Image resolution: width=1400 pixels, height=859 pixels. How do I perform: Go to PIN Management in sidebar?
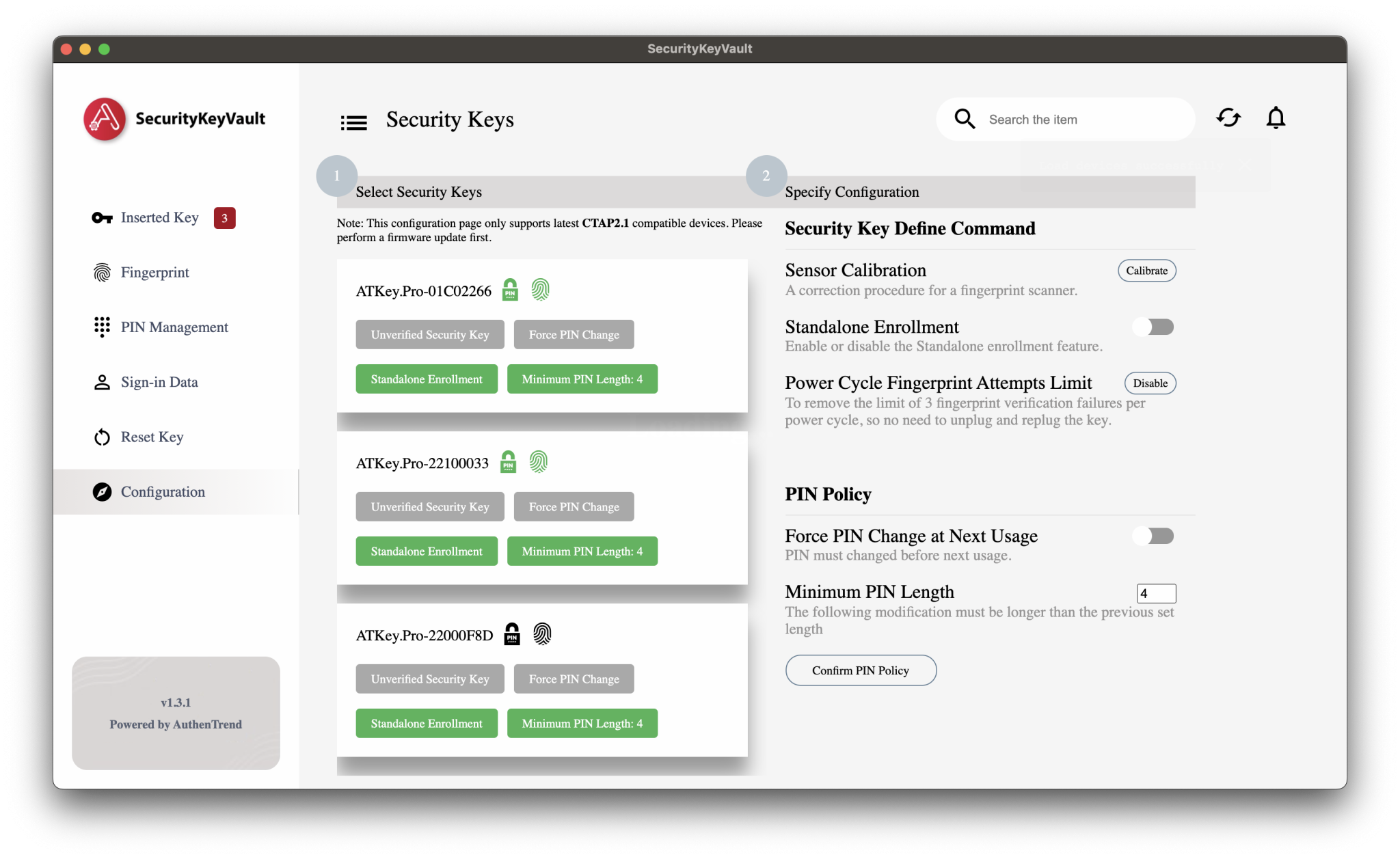tap(174, 327)
